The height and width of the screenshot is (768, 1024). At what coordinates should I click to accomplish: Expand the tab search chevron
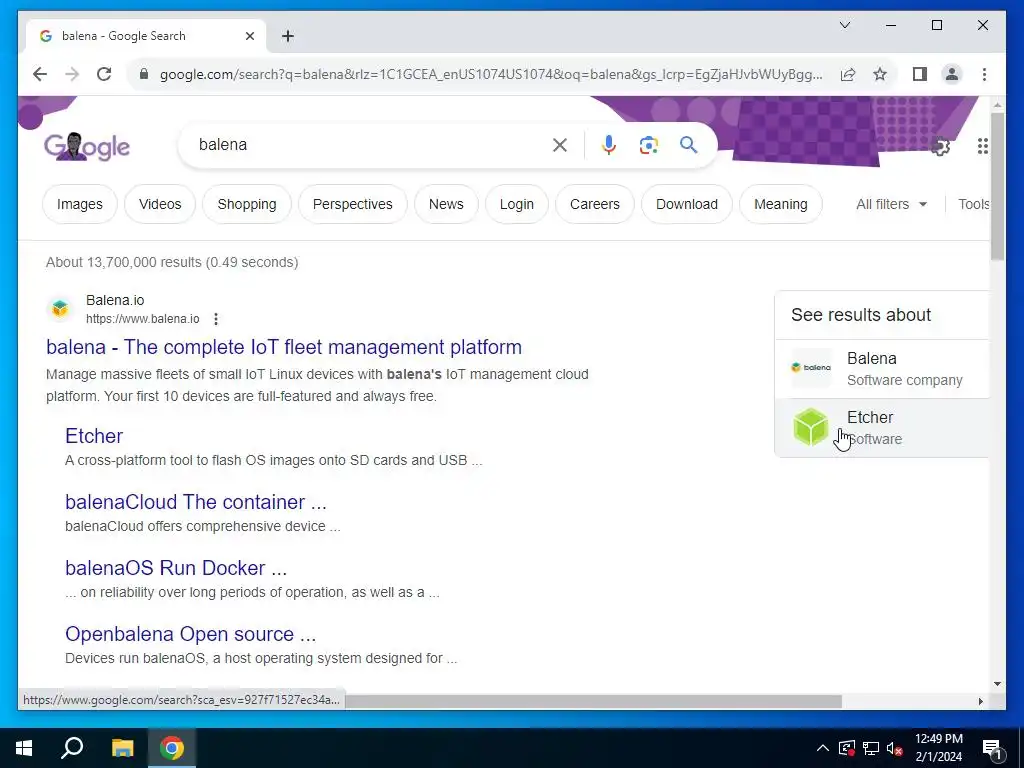tap(845, 25)
